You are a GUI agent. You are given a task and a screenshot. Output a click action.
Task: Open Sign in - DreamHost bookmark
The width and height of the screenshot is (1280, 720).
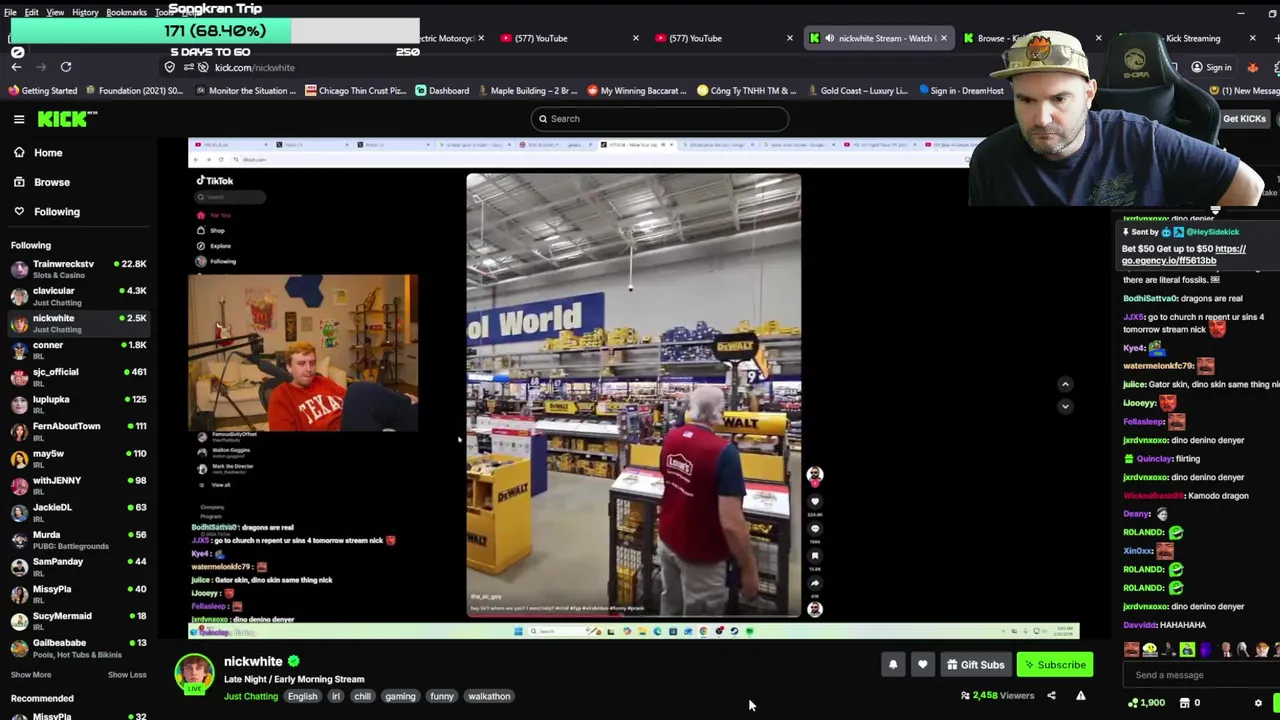pyautogui.click(x=960, y=91)
